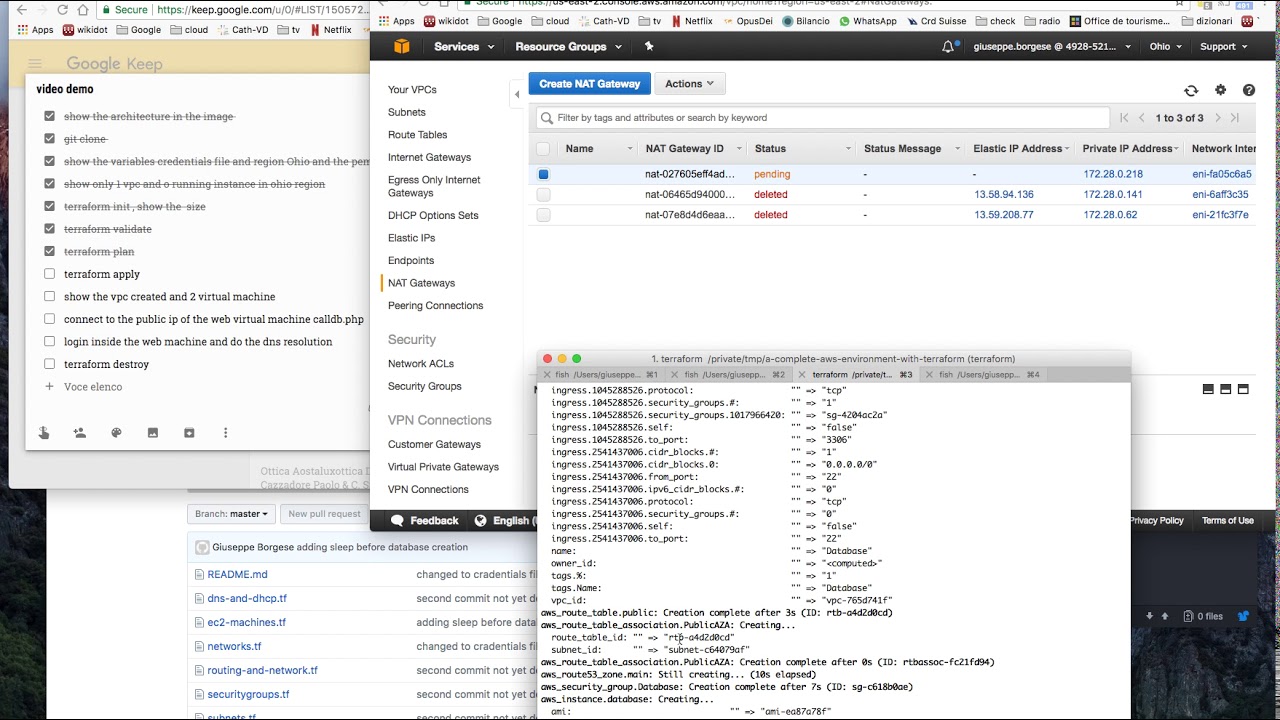Toggle the select-all checkbox in table header
This screenshot has width=1280, height=720.
(x=543, y=149)
